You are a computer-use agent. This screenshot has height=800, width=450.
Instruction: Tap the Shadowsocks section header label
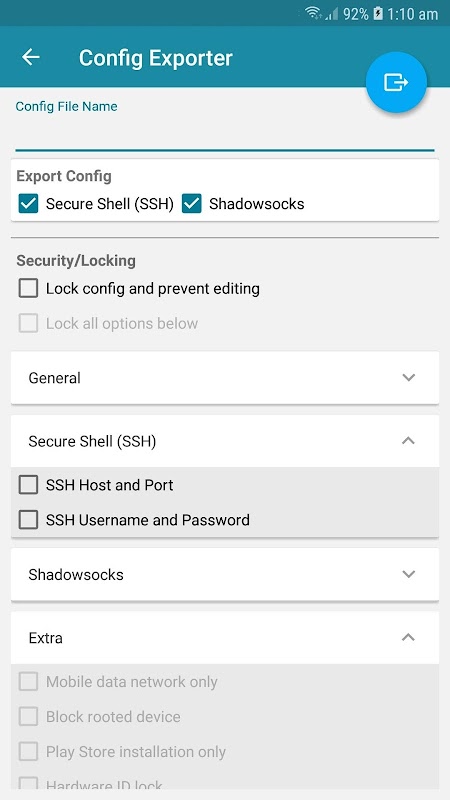point(76,574)
